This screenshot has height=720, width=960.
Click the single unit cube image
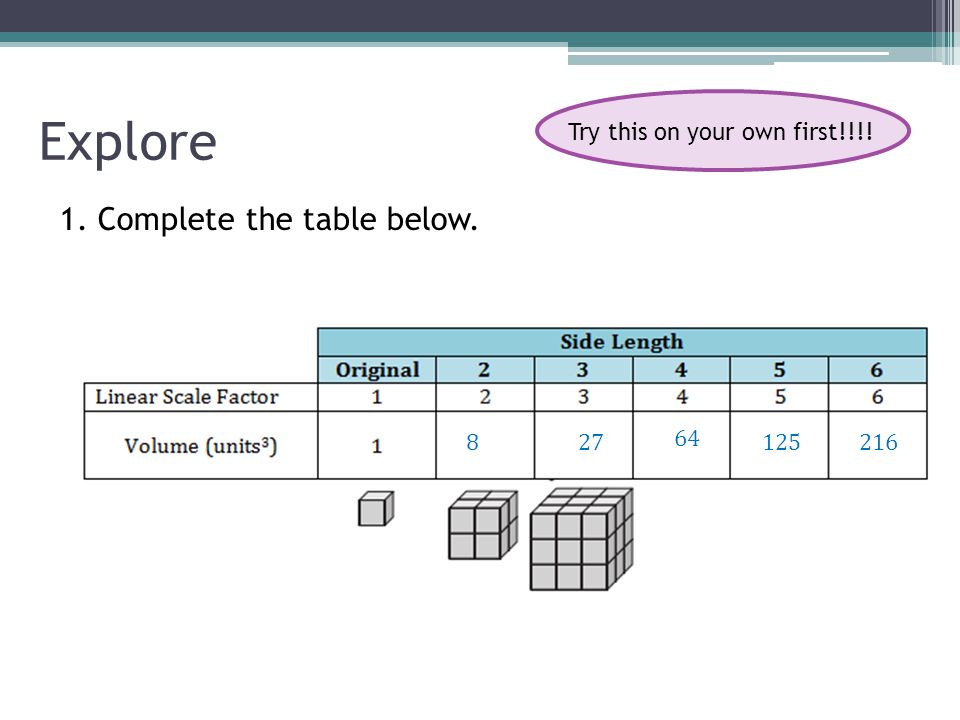[376, 509]
